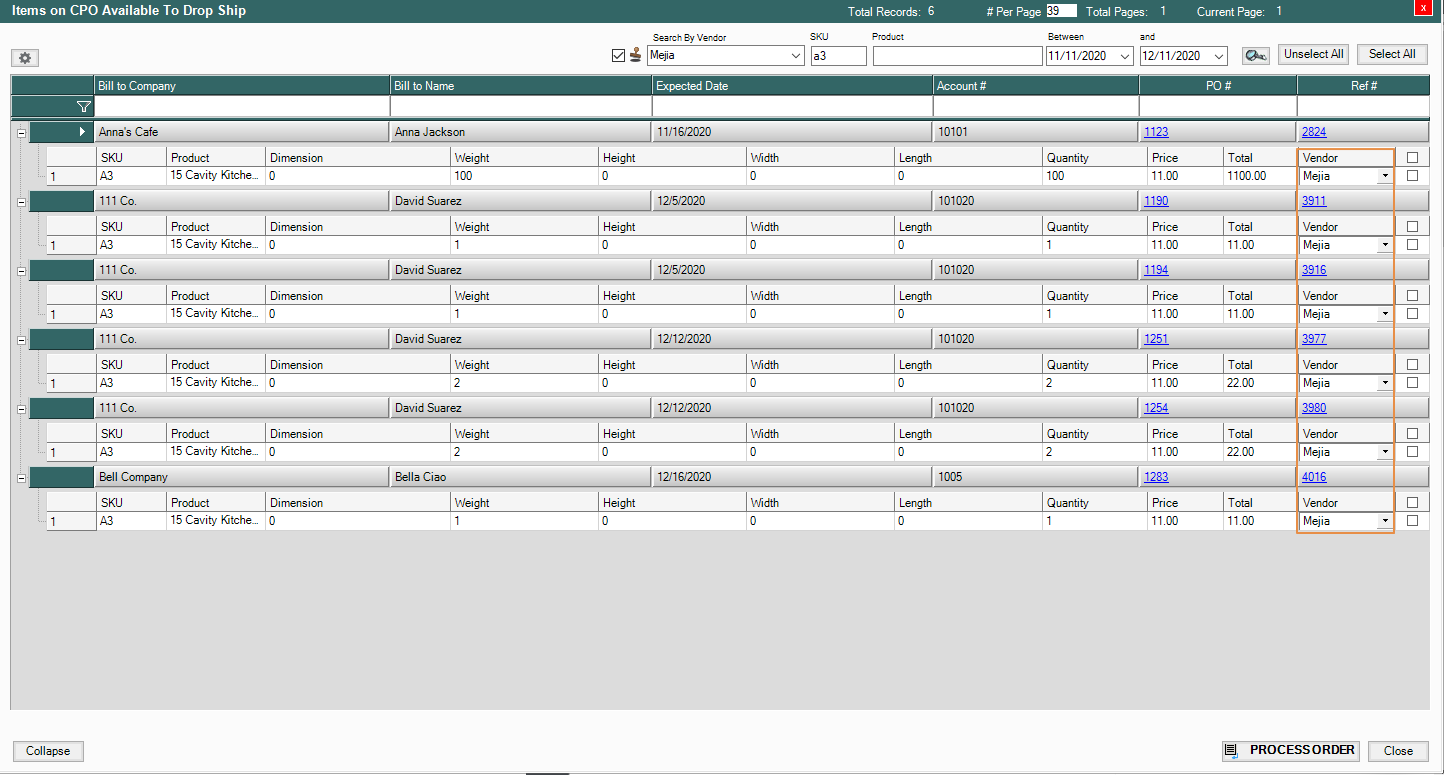Image resolution: width=1444 pixels, height=775 pixels.
Task: Click the row arrow beside Anna's Cafe
Action: [x=82, y=132]
